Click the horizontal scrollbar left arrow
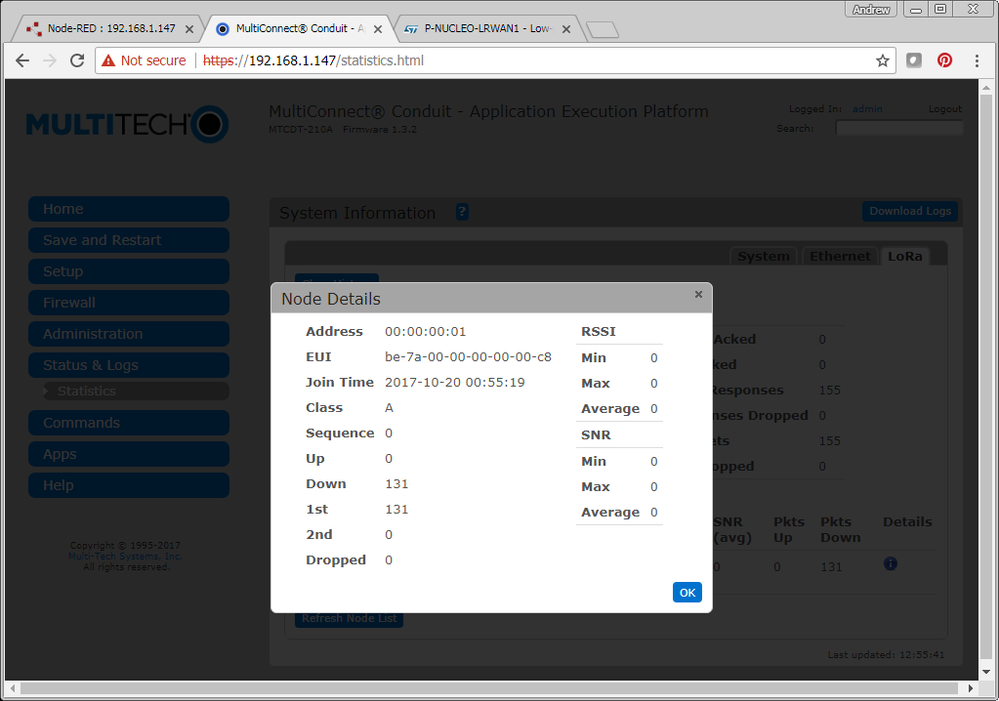The width and height of the screenshot is (999, 701). coord(13,688)
